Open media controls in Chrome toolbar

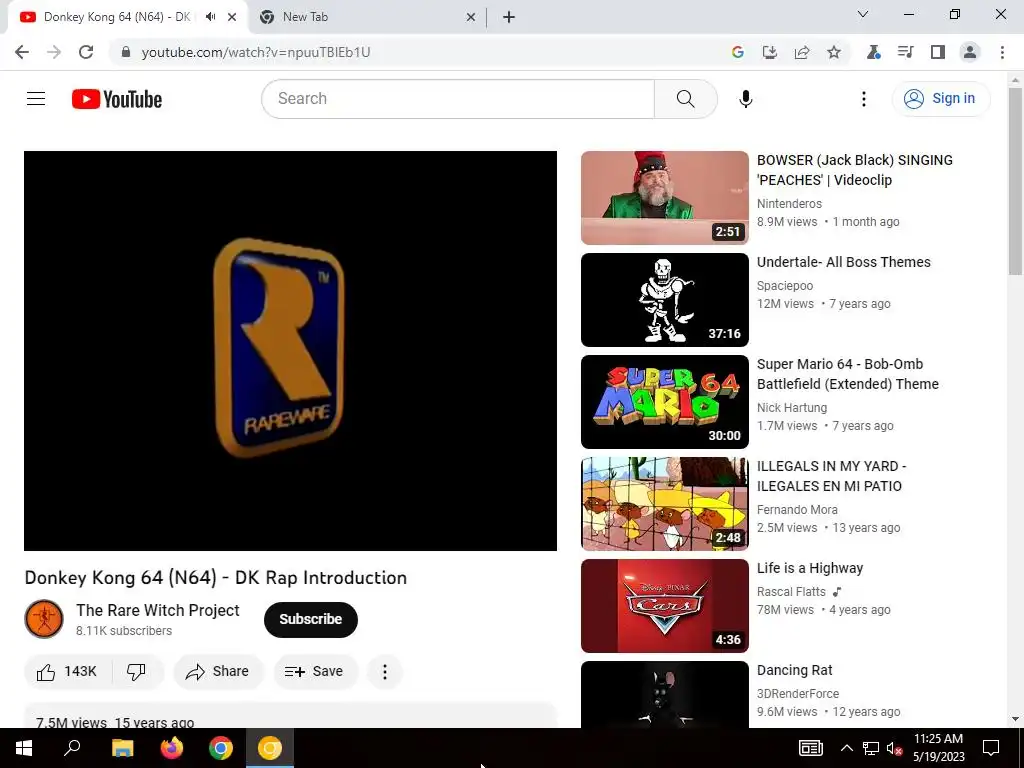pos(905,52)
